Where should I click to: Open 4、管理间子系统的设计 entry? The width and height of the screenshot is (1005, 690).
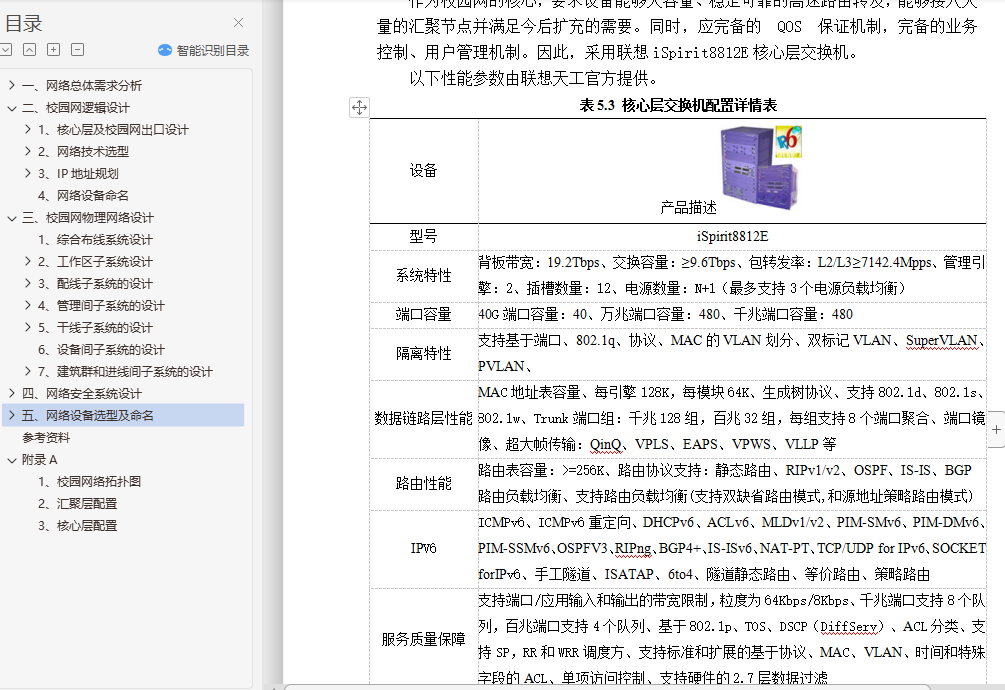pos(101,306)
